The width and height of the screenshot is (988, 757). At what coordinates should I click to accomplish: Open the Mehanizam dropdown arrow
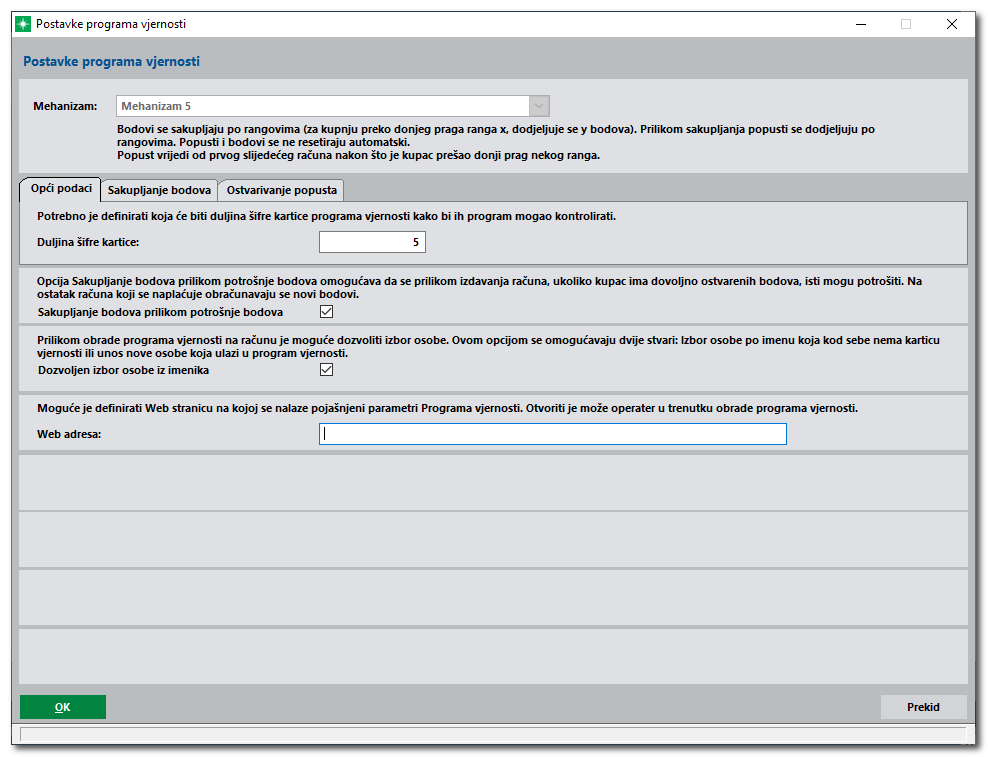[539, 106]
